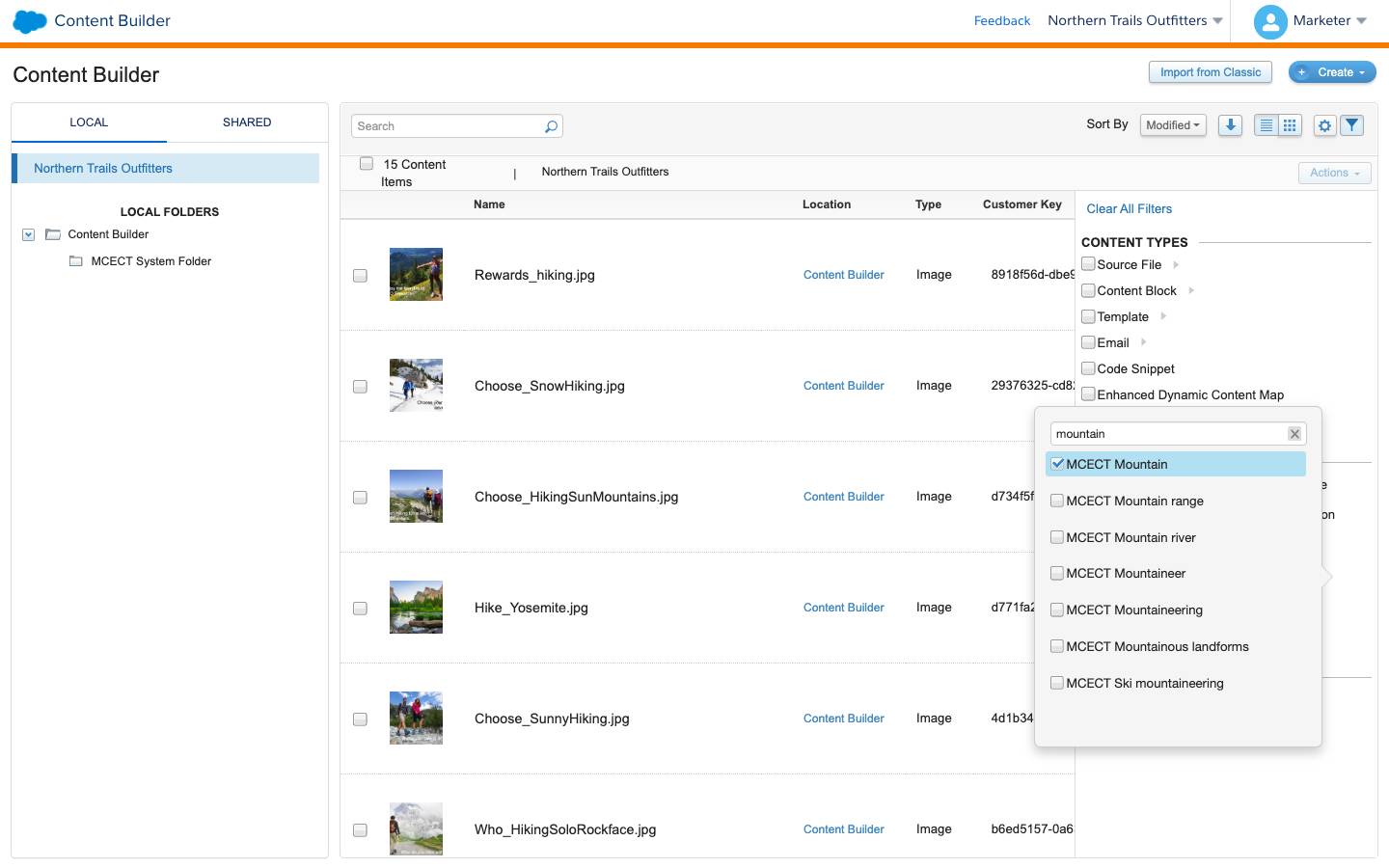Screen dimensions: 1389x868
Task: Click the Salesforce cloud logo
Action: pos(30,21)
